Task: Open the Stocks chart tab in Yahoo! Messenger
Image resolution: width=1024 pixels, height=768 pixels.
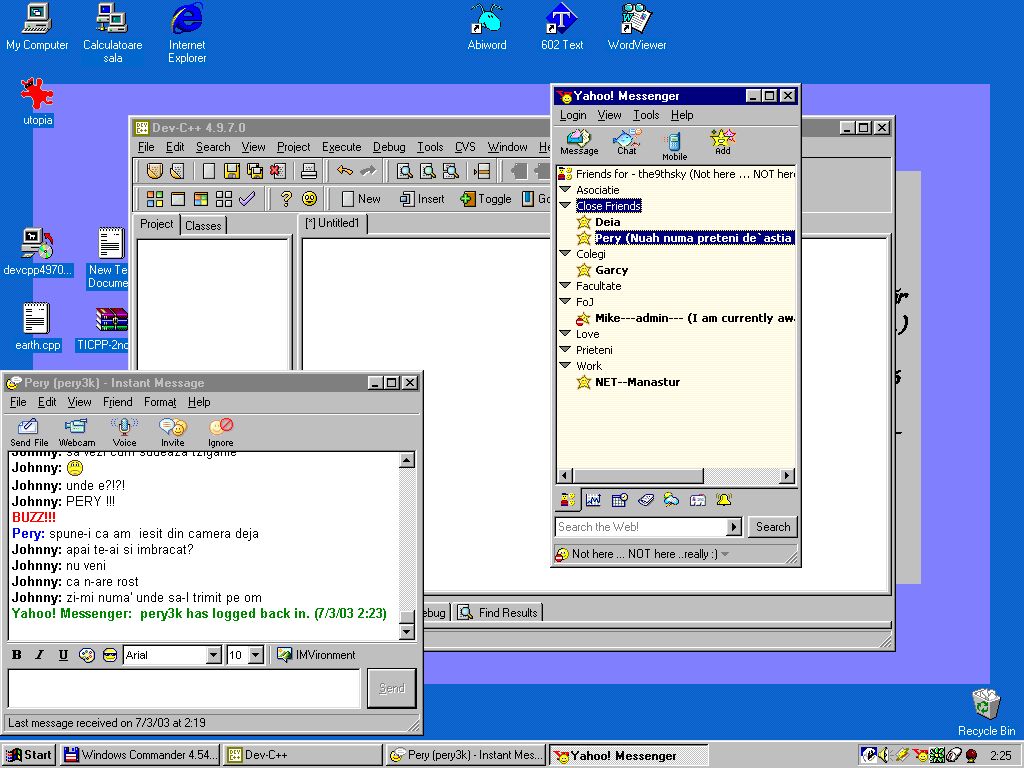Action: pos(593,500)
